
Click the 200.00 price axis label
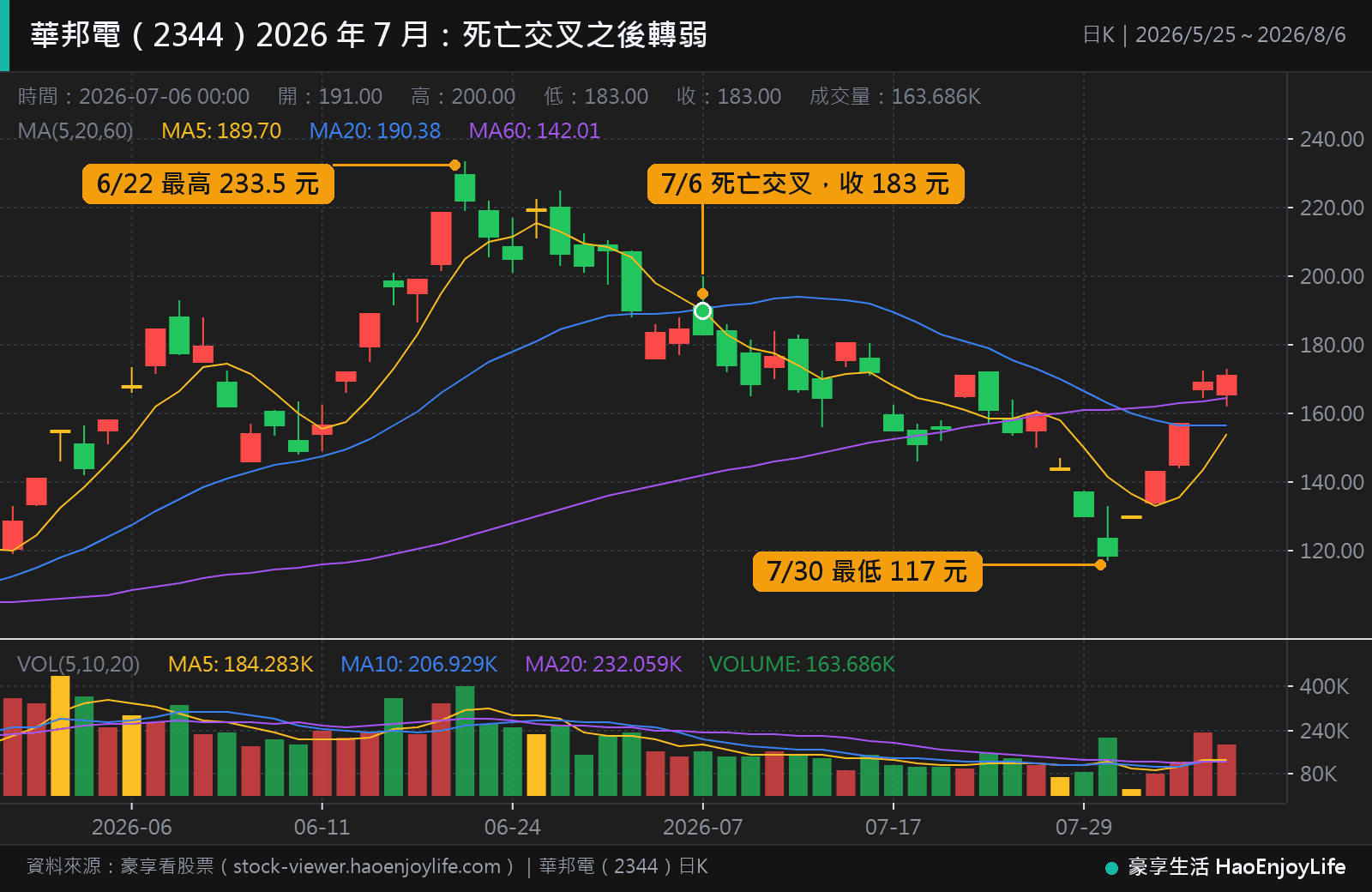click(1332, 277)
